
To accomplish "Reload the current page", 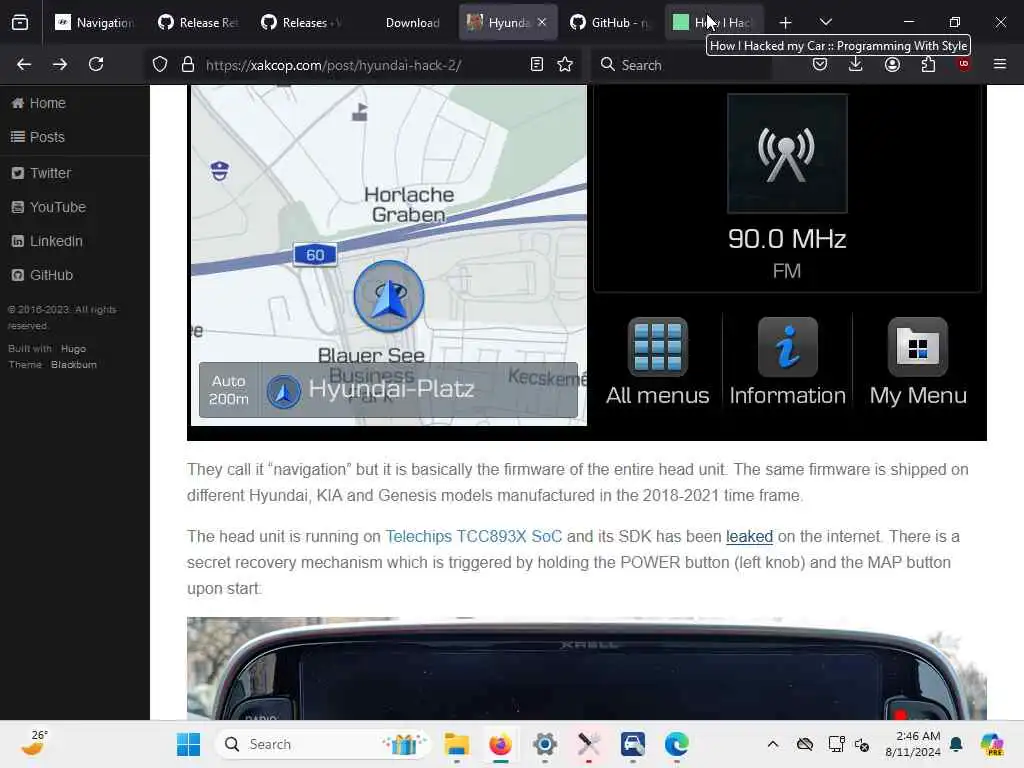I will (x=96, y=64).
